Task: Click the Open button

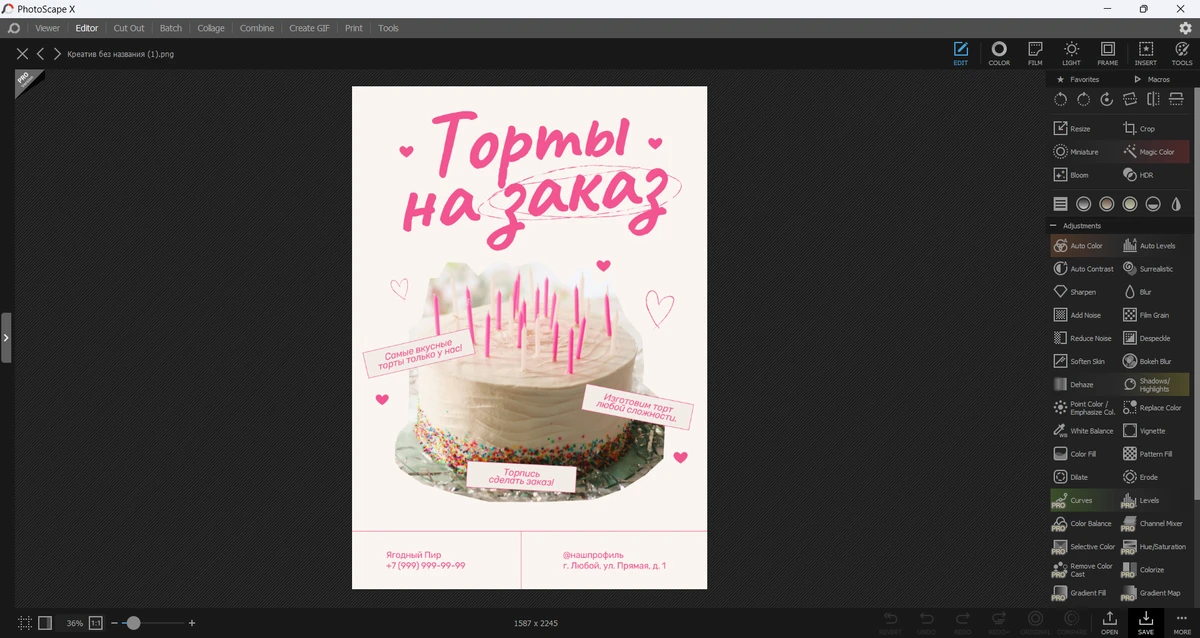Action: tap(1109, 622)
